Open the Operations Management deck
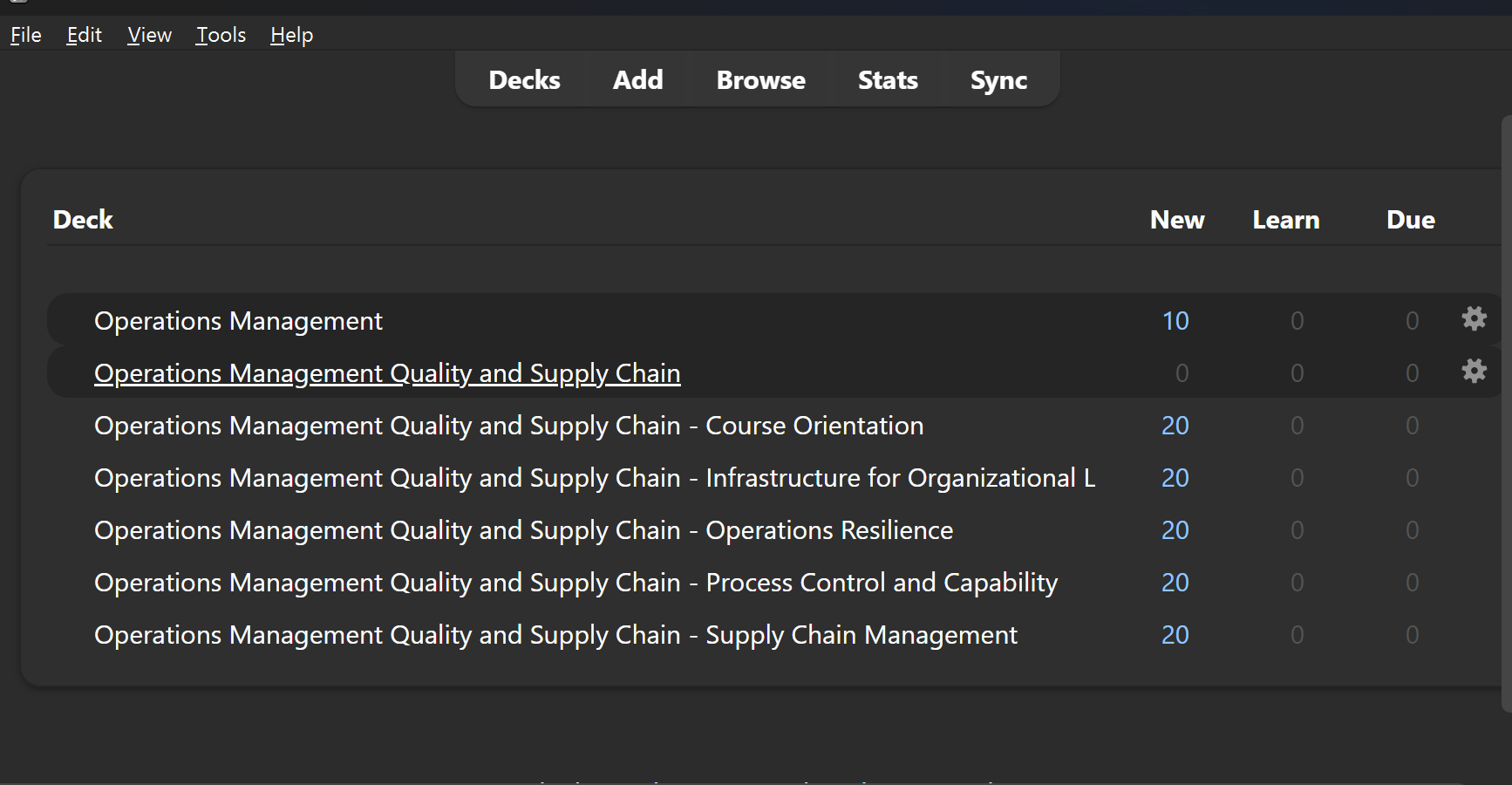This screenshot has width=1512, height=785. coord(238,321)
